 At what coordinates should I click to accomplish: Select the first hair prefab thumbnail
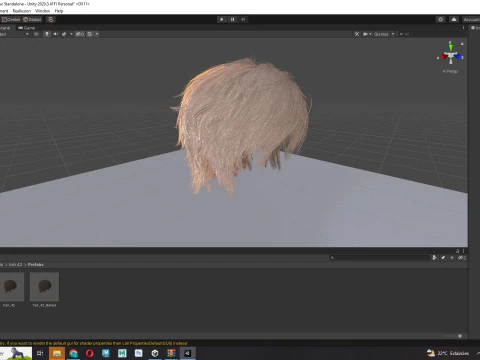[11, 287]
